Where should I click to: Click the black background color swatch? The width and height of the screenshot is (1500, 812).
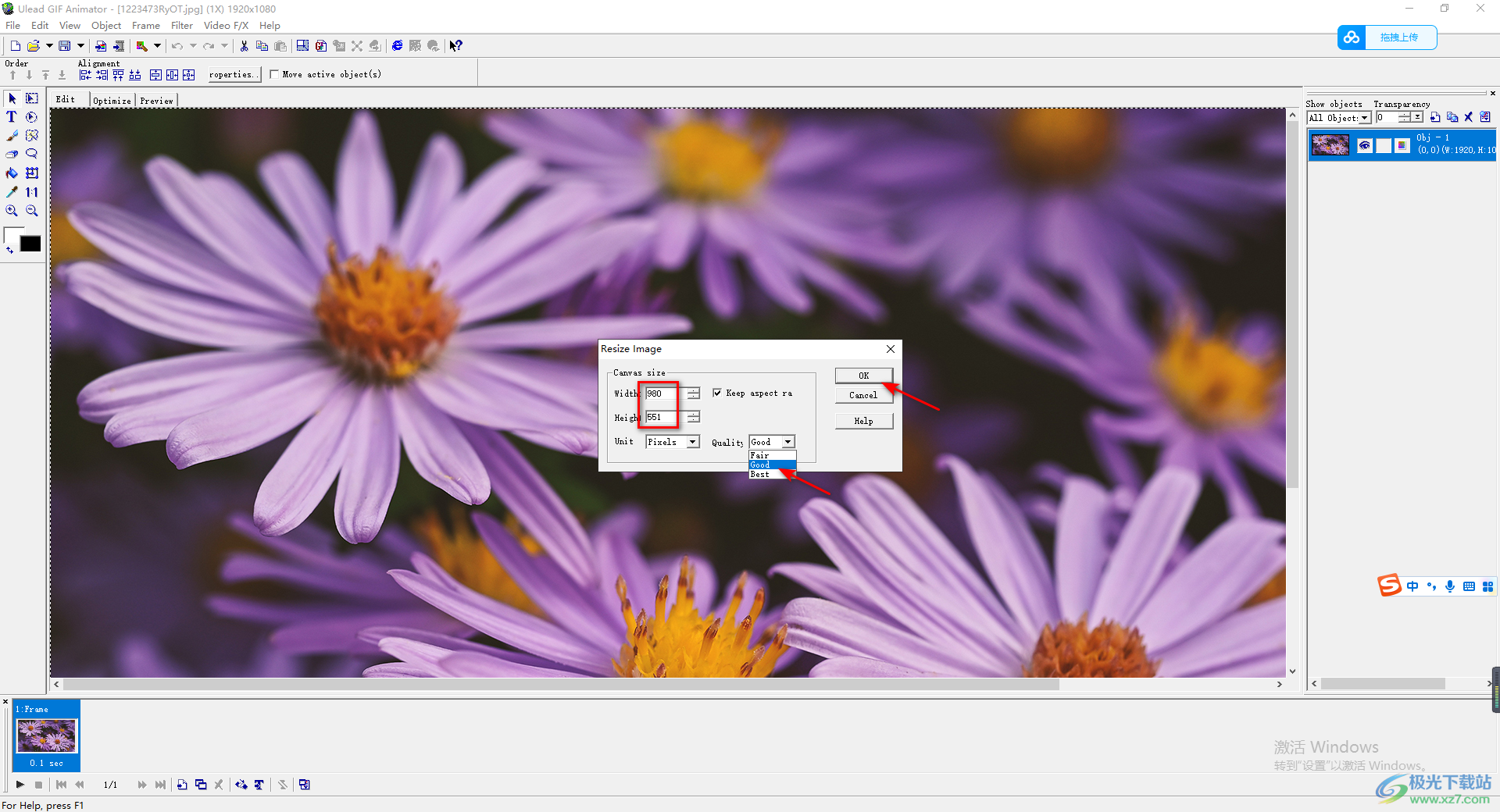coord(30,244)
